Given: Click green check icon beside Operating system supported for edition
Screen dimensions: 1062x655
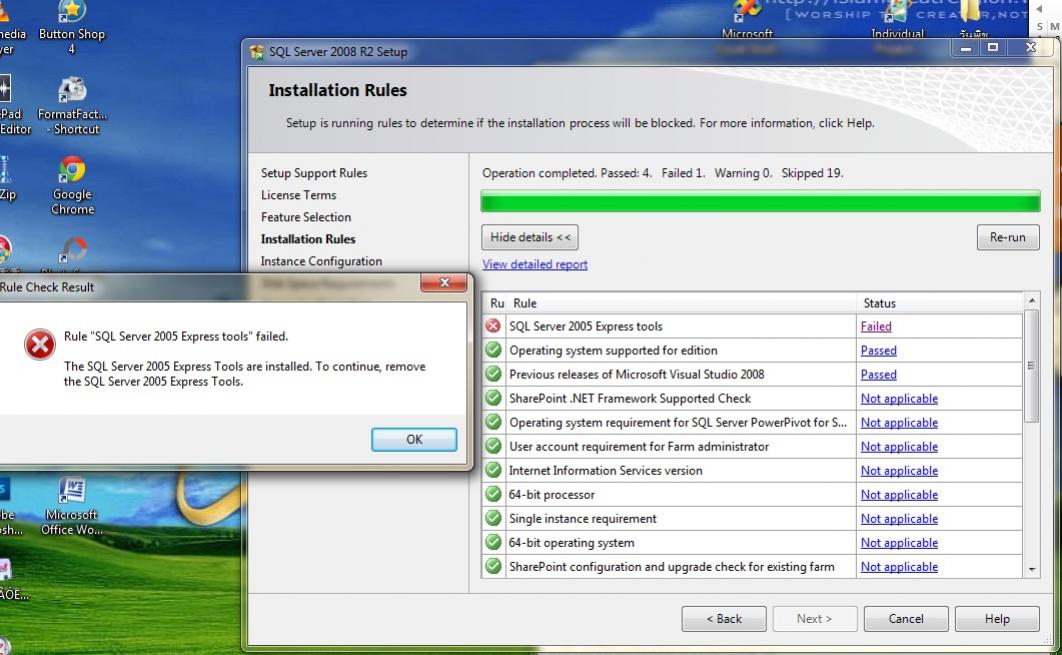Looking at the screenshot, I should (493, 350).
